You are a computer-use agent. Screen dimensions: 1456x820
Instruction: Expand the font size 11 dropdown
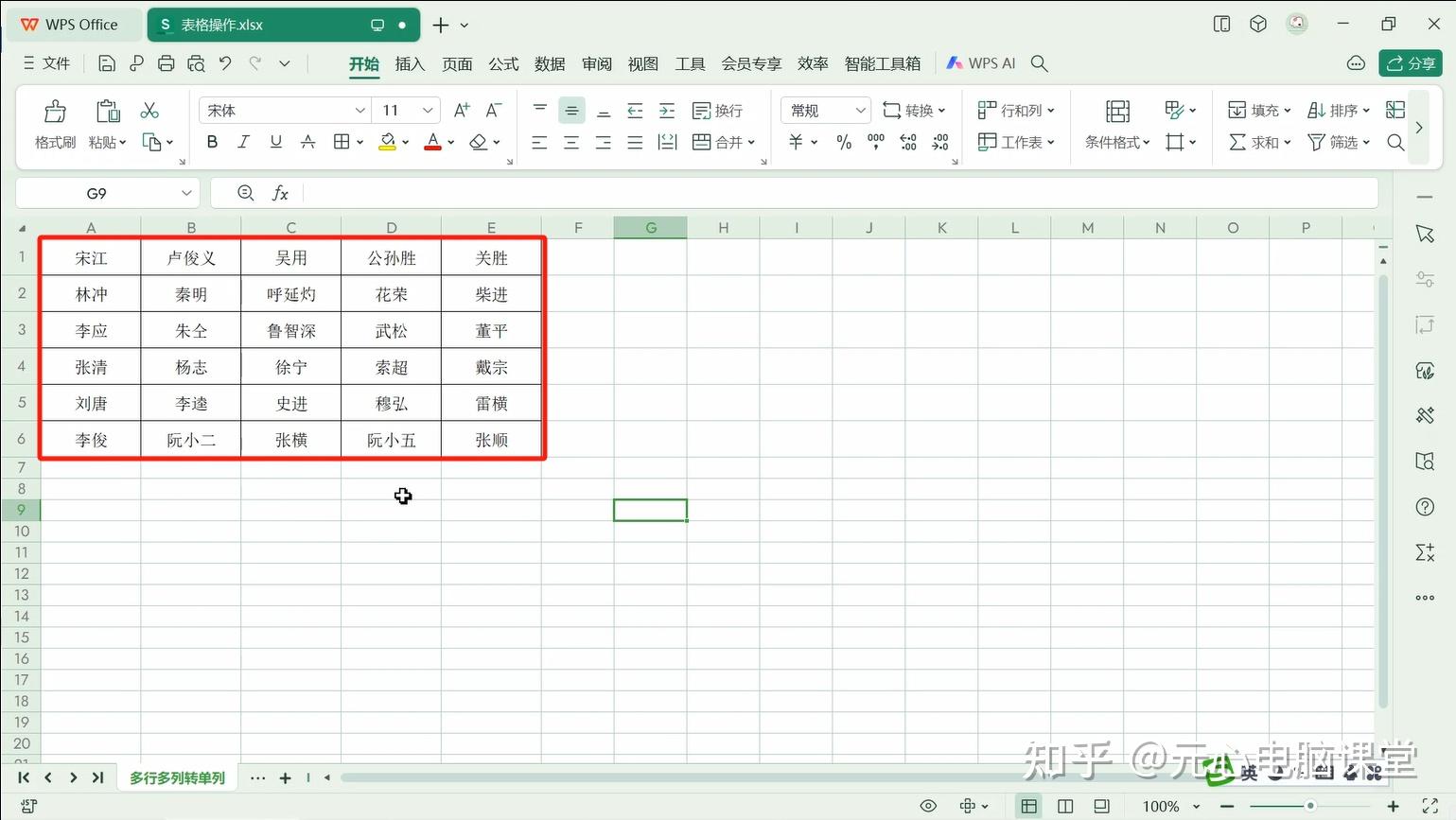tap(427, 110)
